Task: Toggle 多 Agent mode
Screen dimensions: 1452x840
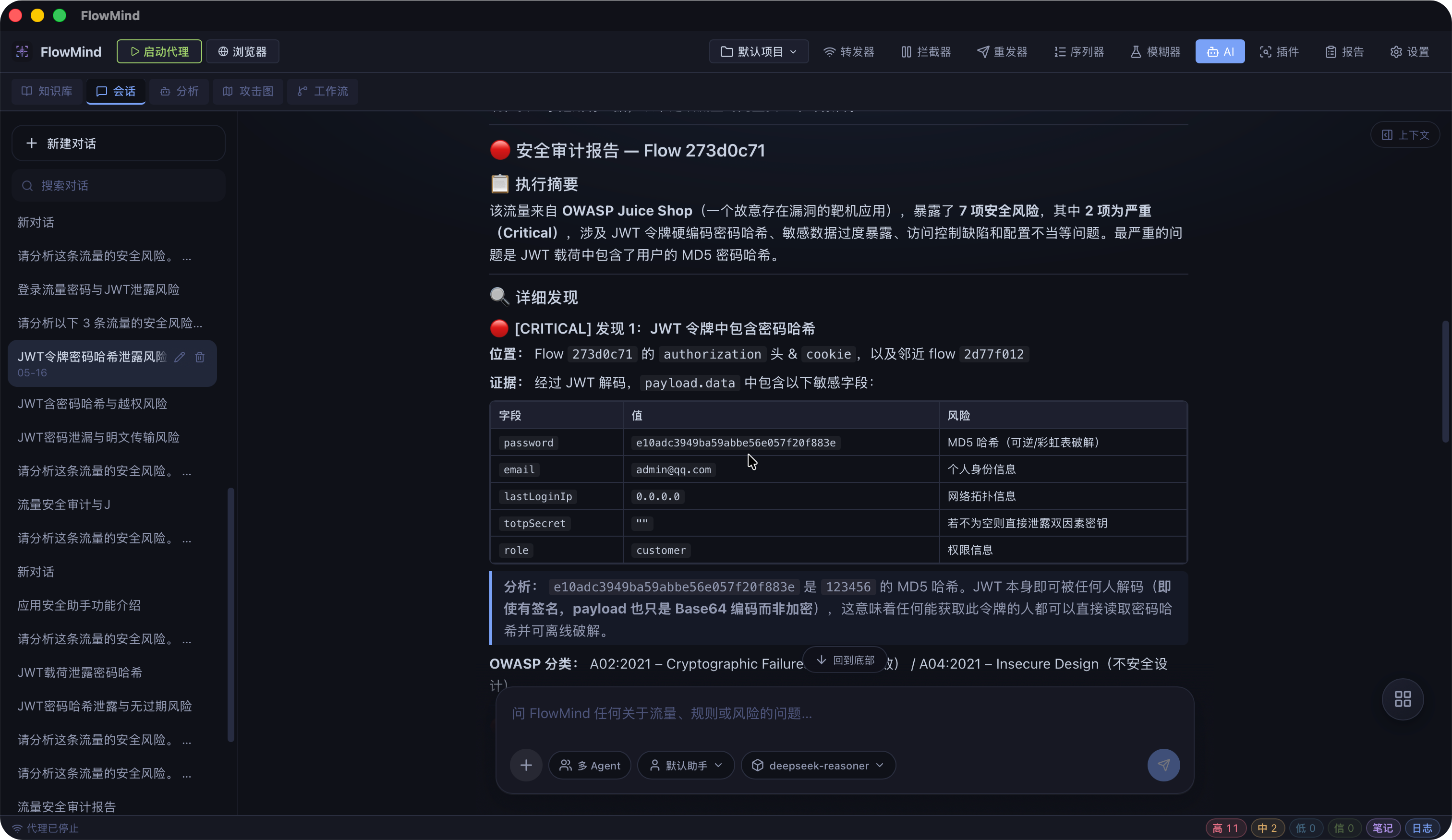Action: 590,765
